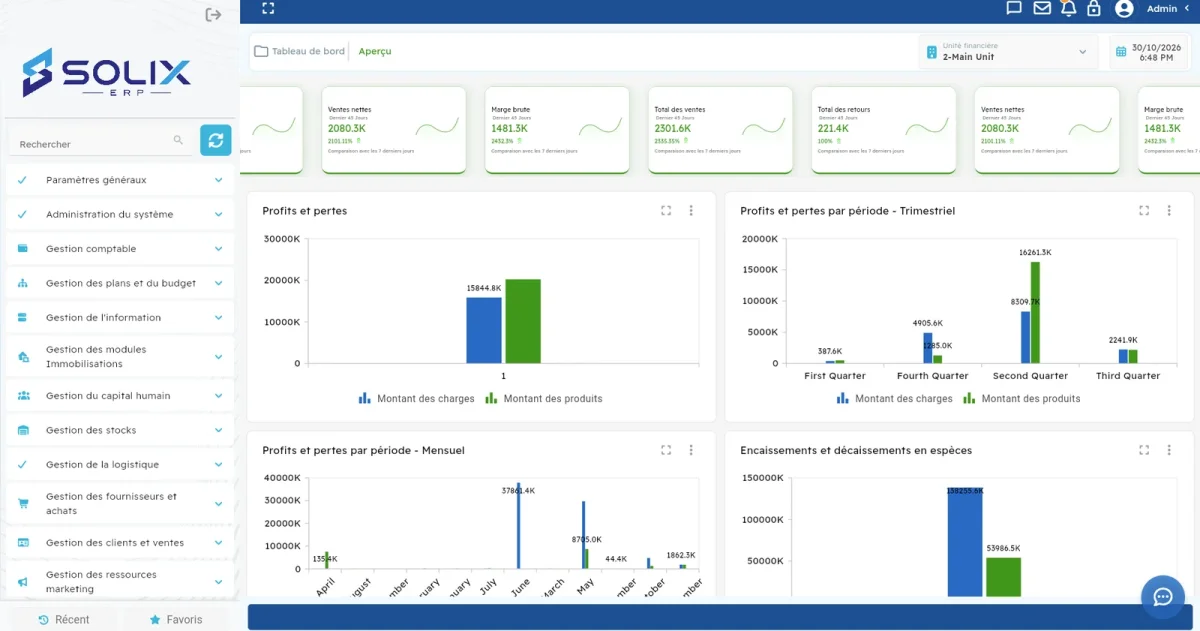Focus the Rechercher search field
This screenshot has width=1200, height=631.
point(100,141)
